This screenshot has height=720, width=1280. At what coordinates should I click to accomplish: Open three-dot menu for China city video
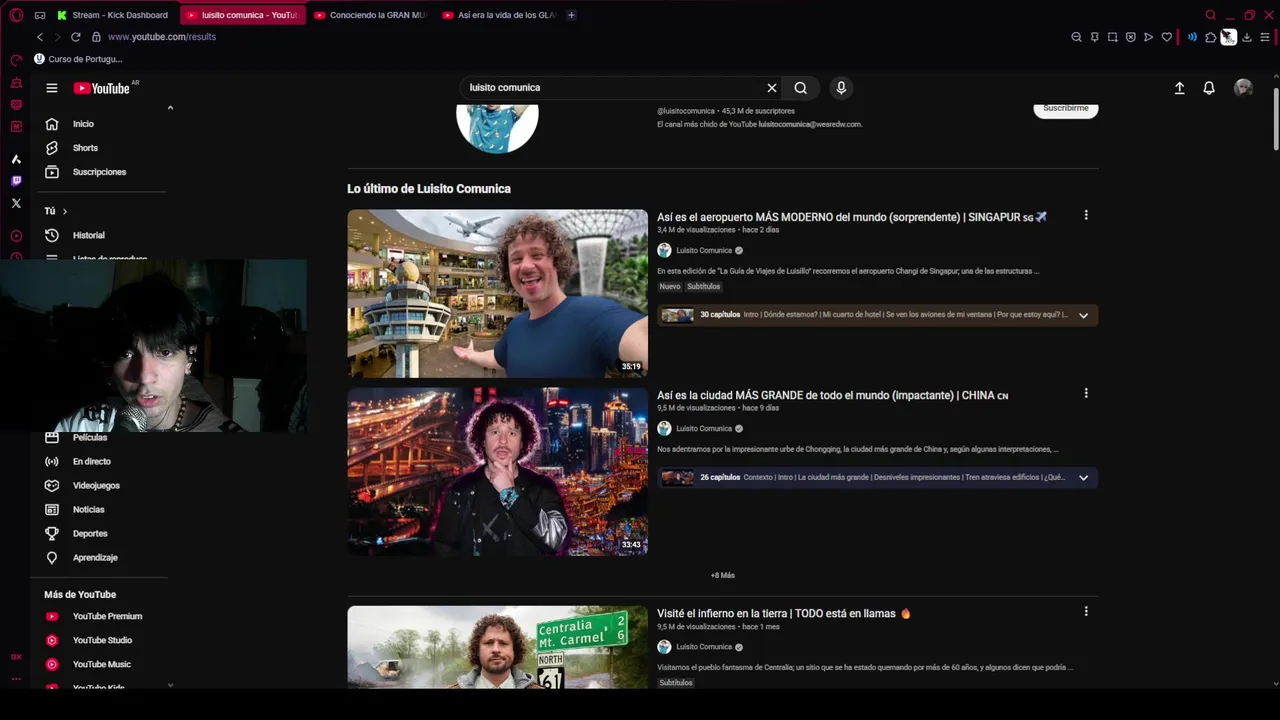(x=1086, y=393)
